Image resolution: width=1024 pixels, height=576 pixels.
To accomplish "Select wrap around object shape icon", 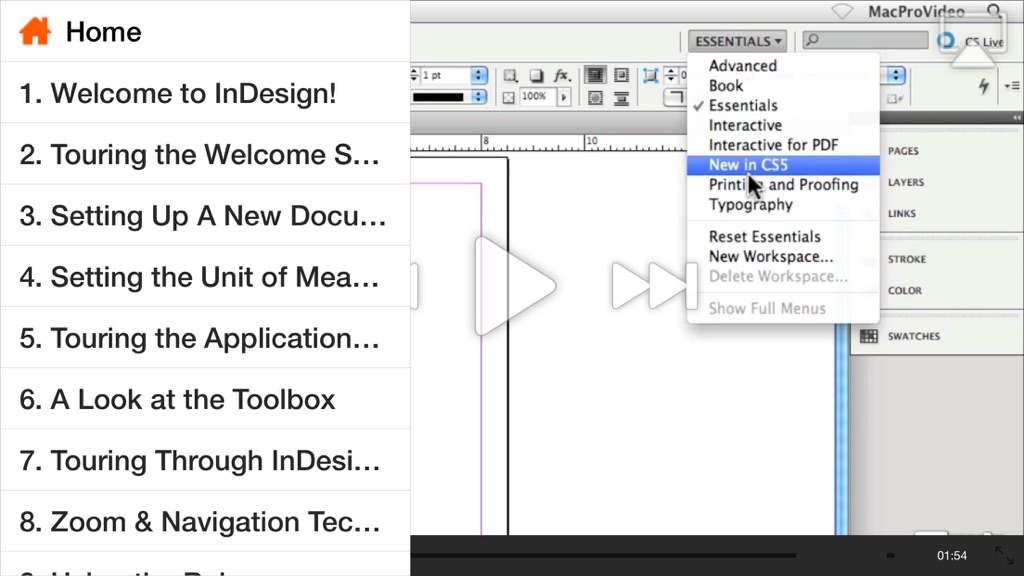I will (595, 98).
